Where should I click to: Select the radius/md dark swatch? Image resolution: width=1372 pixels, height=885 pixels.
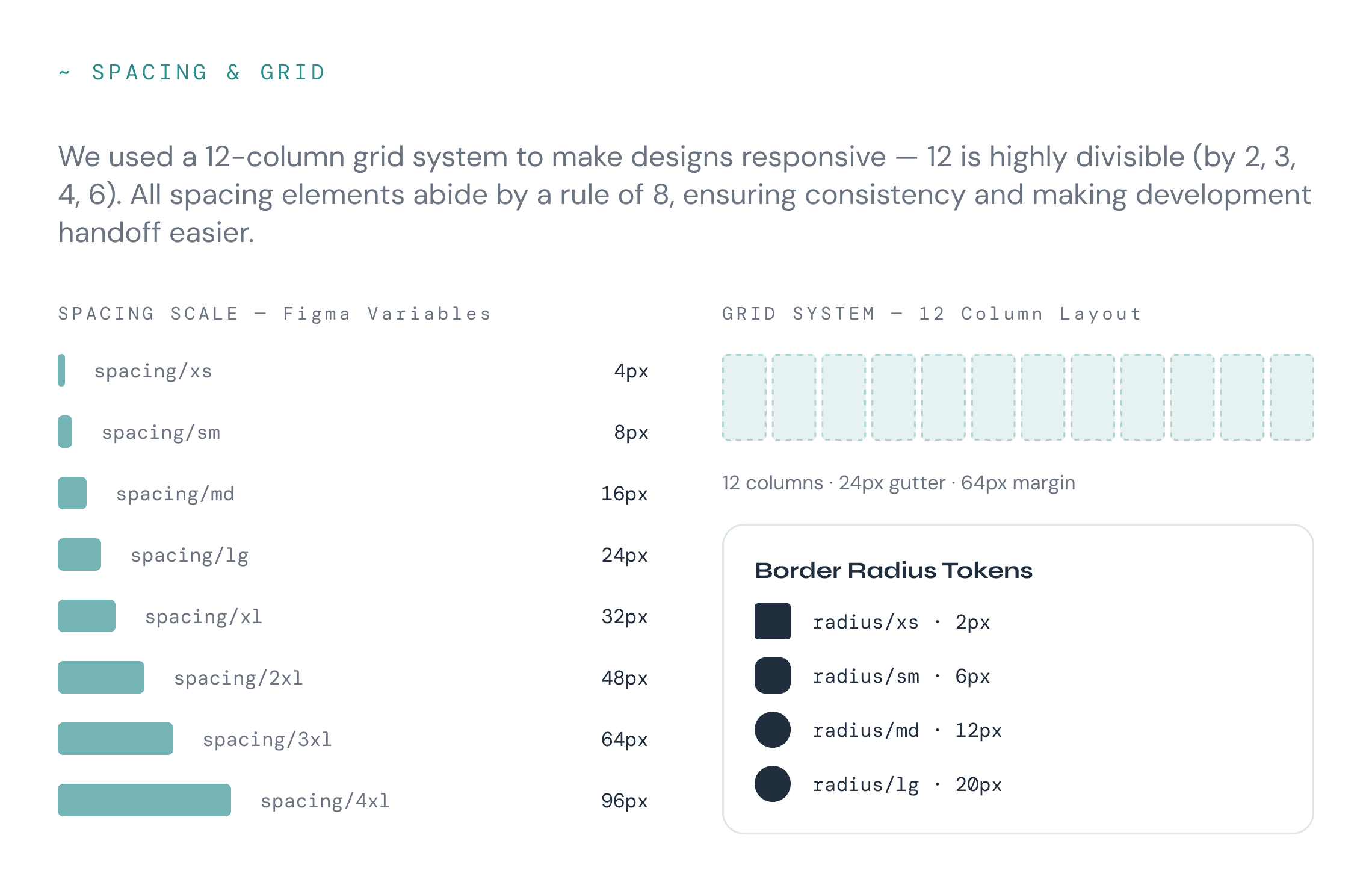[x=773, y=730]
